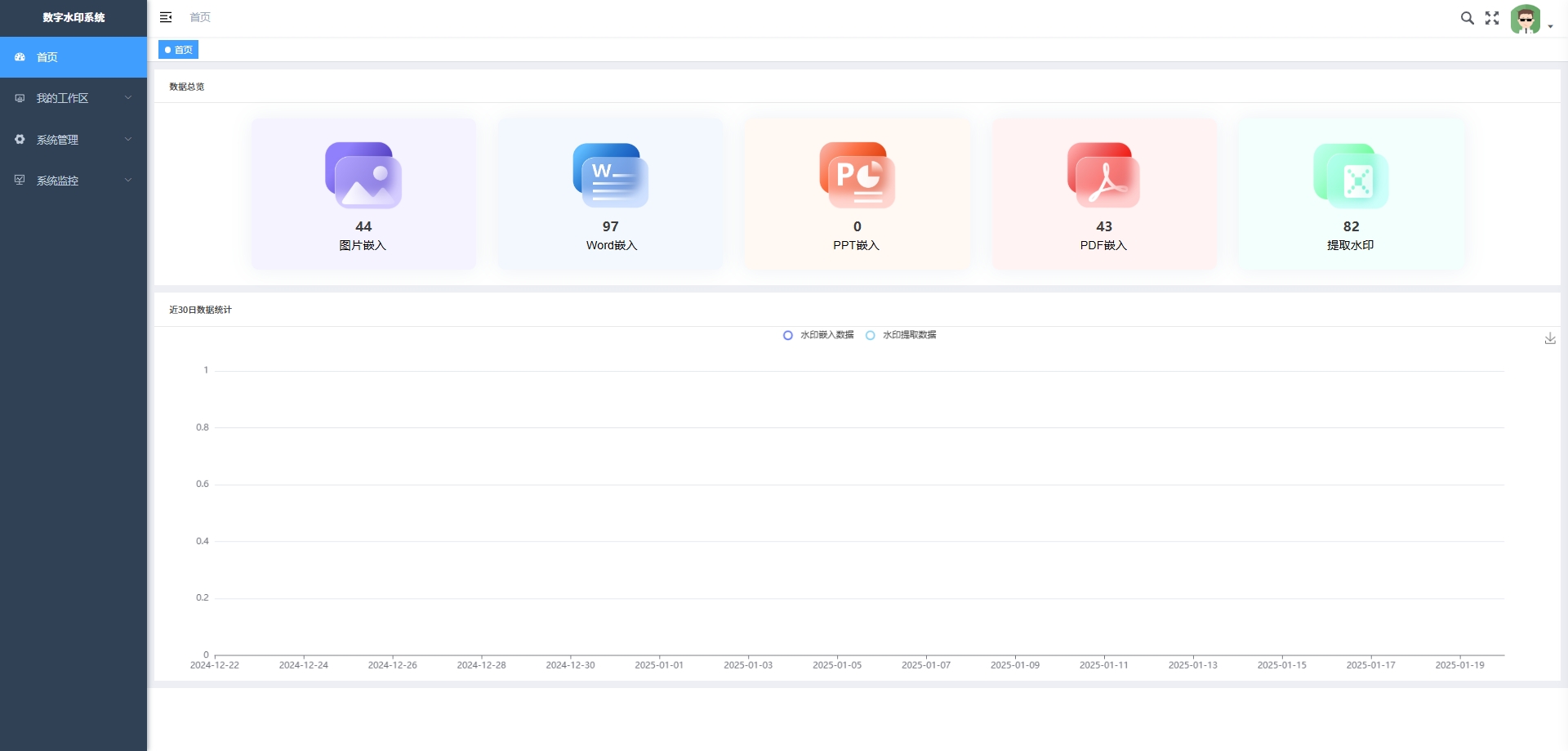Click the sidebar collapse hamburger icon
The width and height of the screenshot is (1568, 751).
pos(166,17)
